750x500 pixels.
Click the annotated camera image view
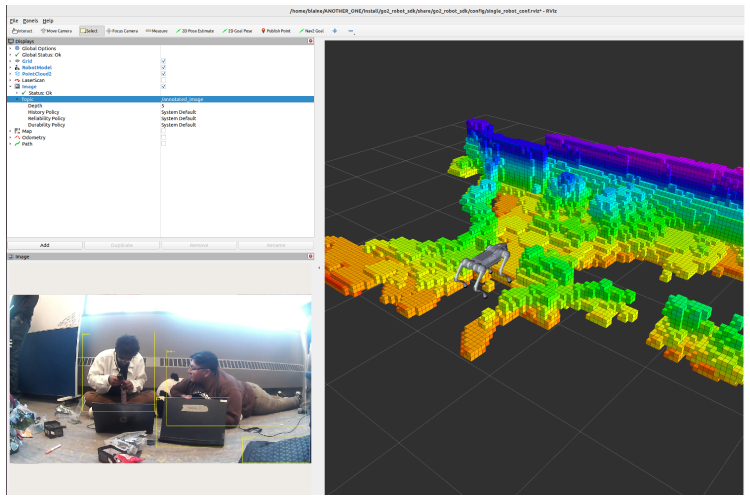(160, 378)
